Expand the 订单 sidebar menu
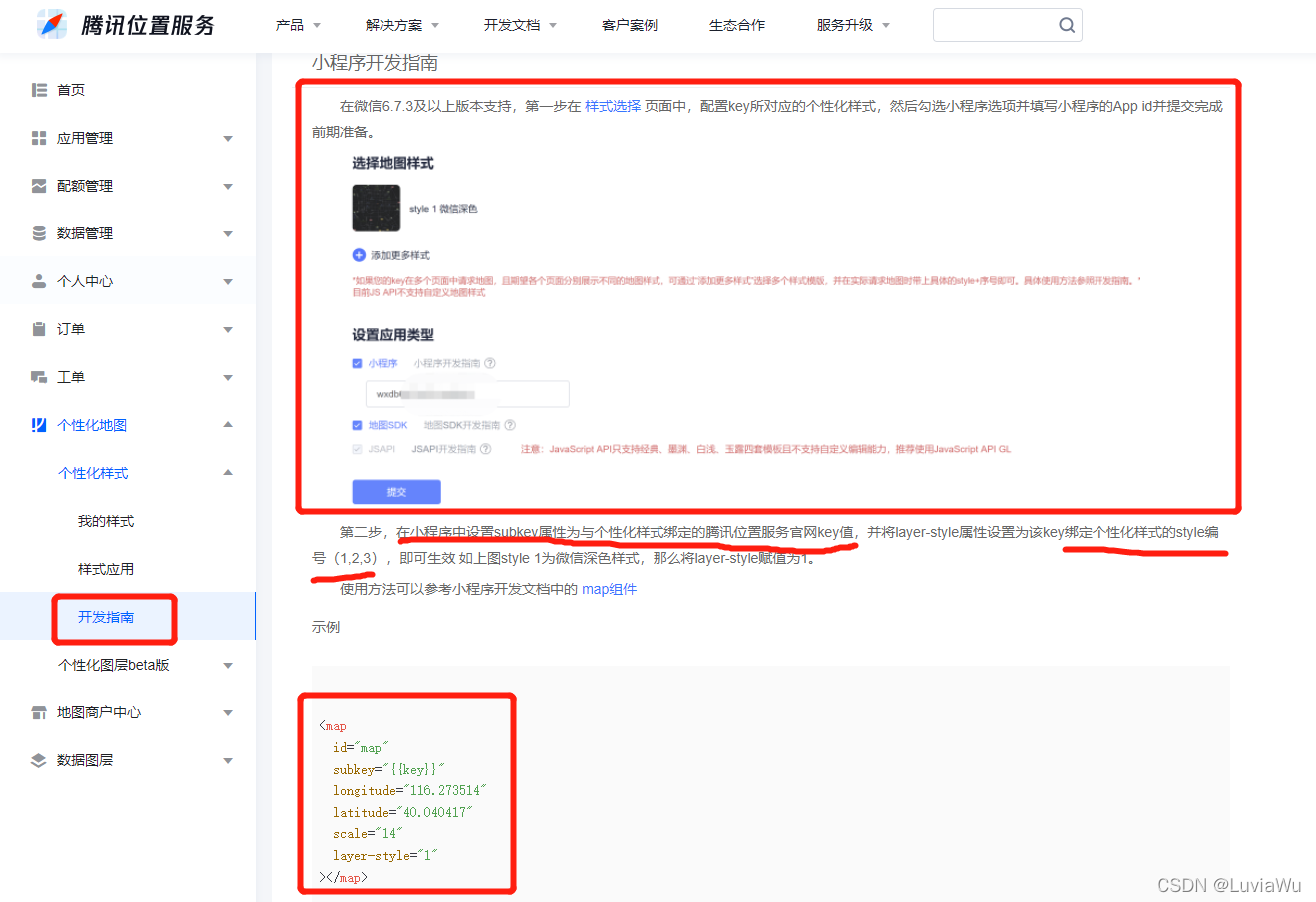Image resolution: width=1316 pixels, height=902 pixels. coord(228,330)
